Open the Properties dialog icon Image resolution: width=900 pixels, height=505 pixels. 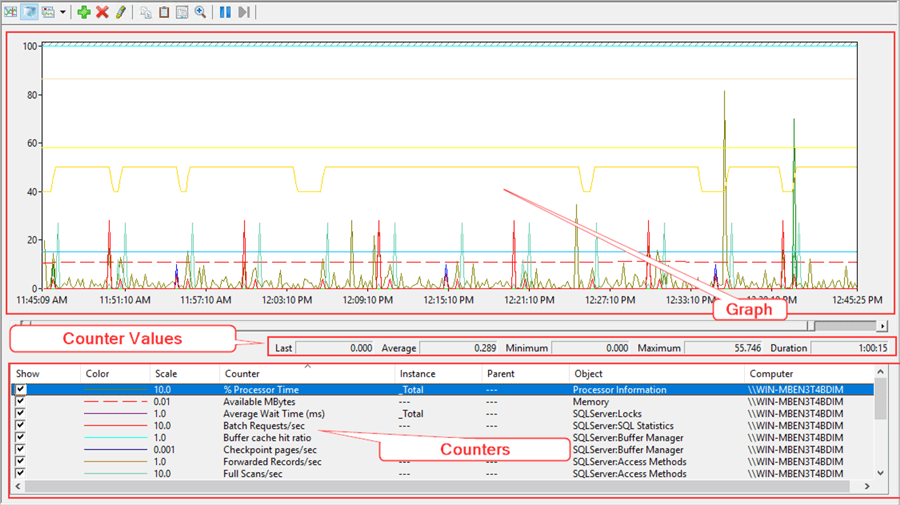pyautogui.click(x=182, y=12)
